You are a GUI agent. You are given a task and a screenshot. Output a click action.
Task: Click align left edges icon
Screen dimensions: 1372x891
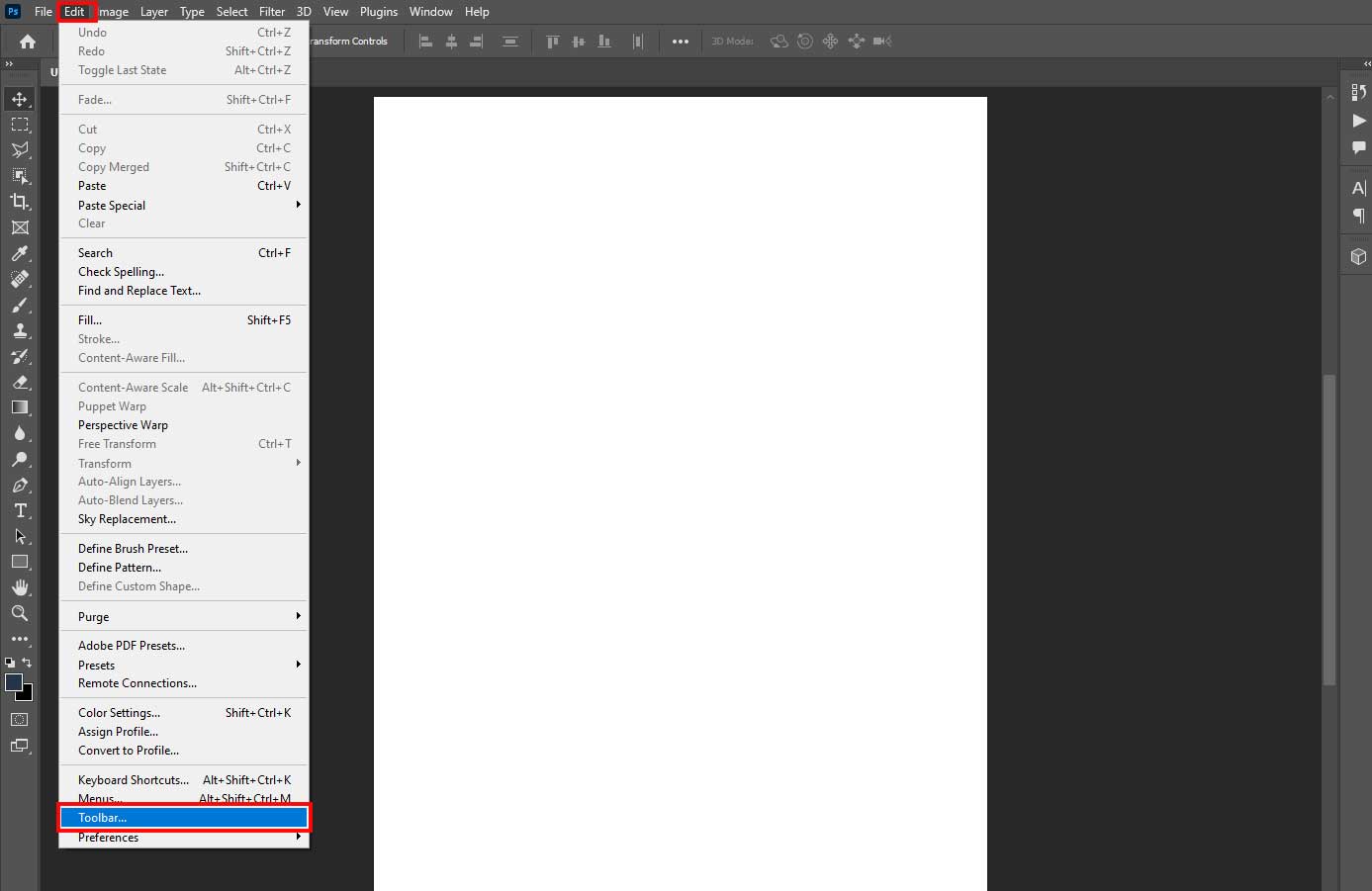coord(425,42)
